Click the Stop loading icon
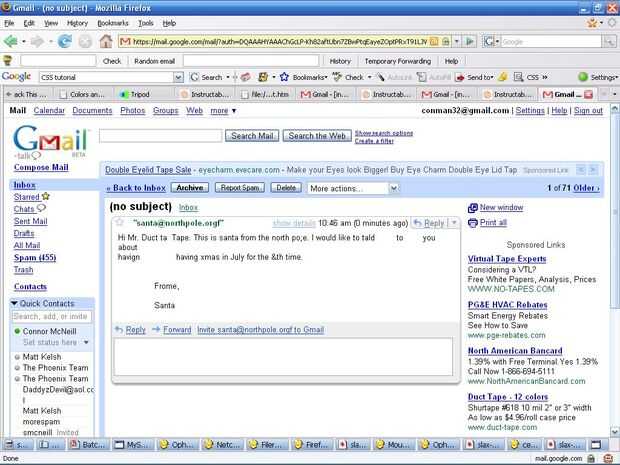Image resolution: width=620 pixels, height=465 pixels. tap(85, 41)
